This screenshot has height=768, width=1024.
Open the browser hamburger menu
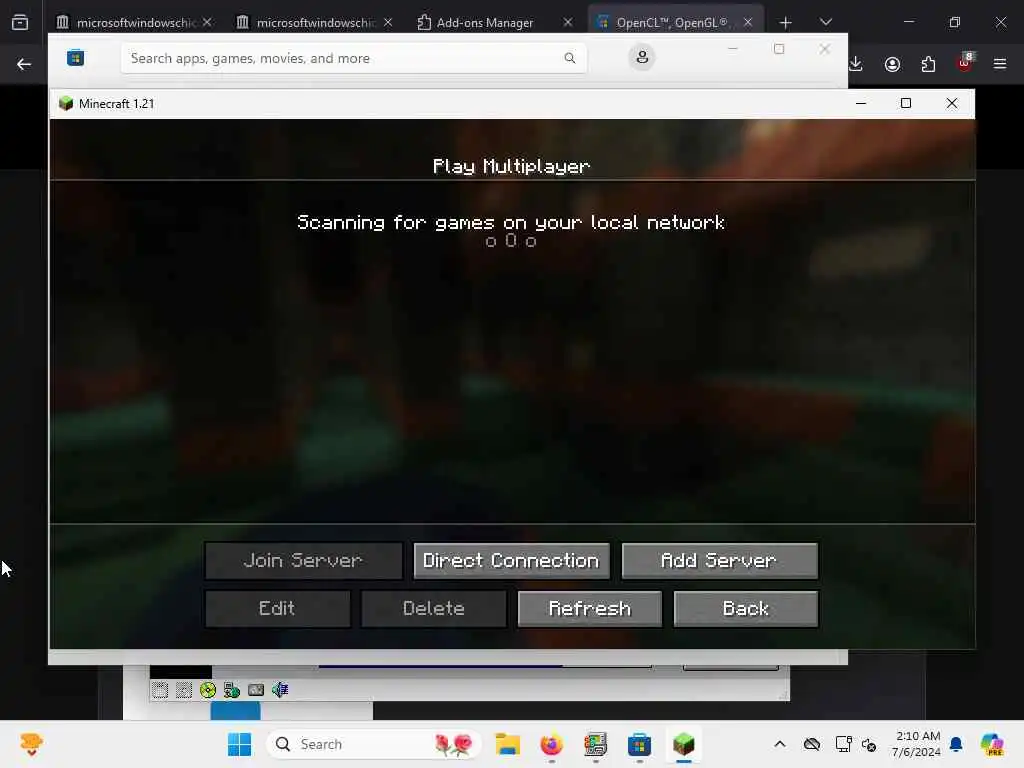[1000, 64]
